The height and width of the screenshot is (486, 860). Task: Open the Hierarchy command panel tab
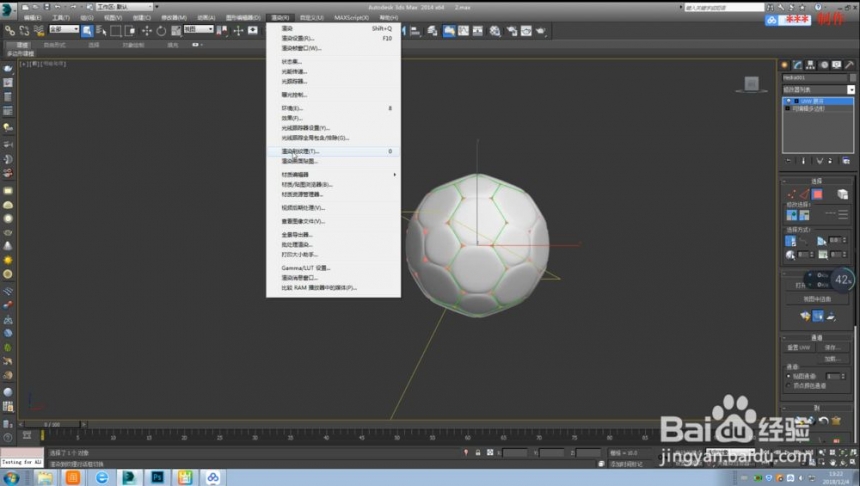pyautogui.click(x=810, y=65)
